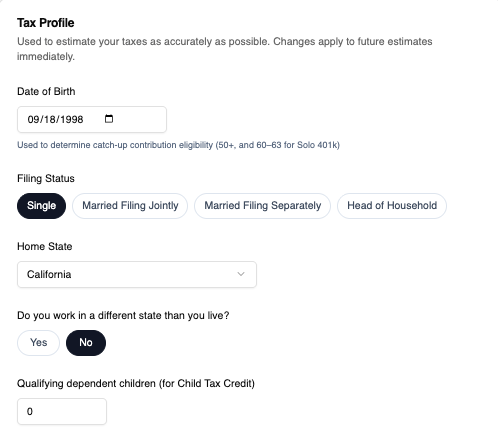Answer Yes to working in a different state
498x435 pixels.
point(38,343)
